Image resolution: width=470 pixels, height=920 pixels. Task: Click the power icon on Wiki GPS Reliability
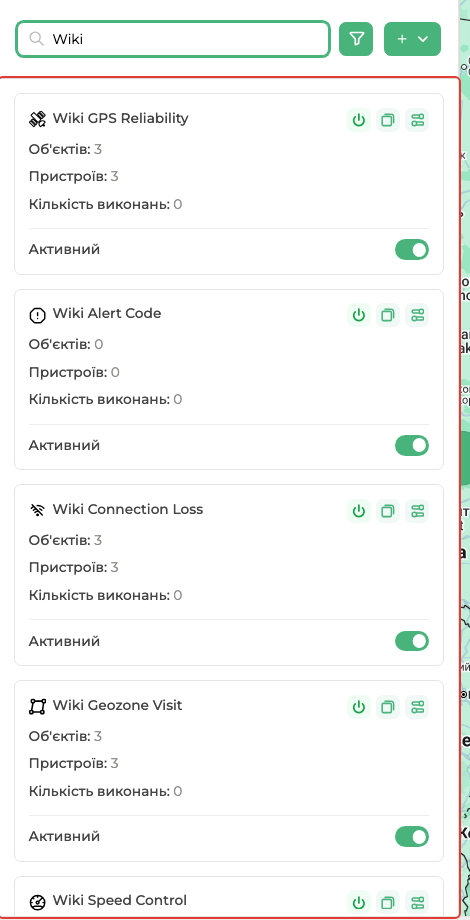359,120
